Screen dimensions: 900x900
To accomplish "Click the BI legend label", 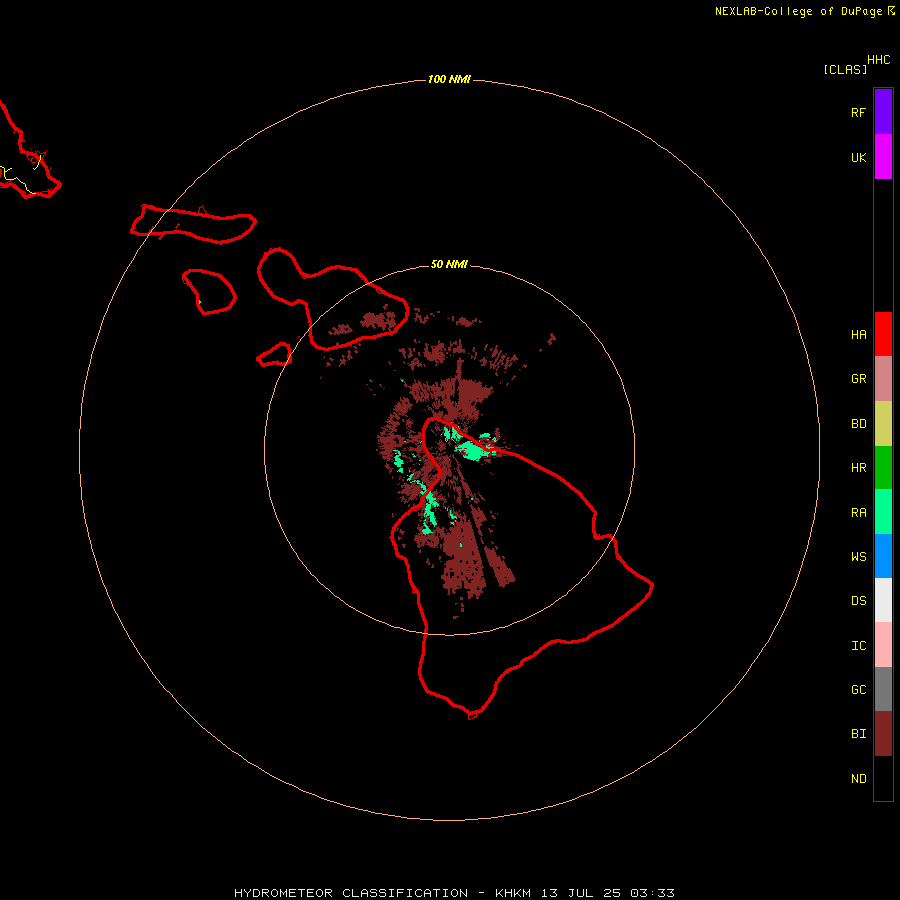I will (x=858, y=734).
